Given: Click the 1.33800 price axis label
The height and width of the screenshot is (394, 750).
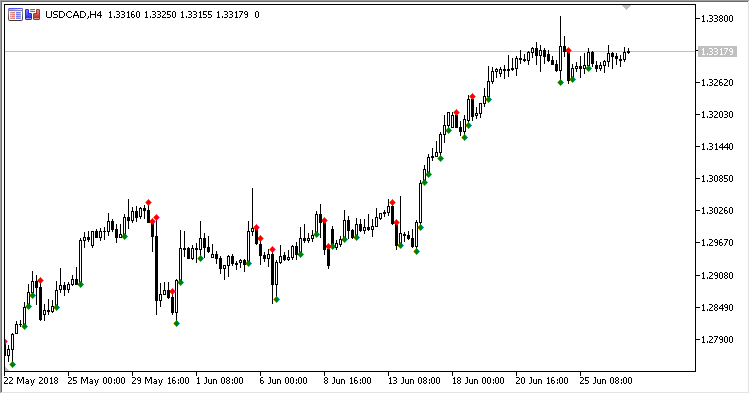Looking at the screenshot, I should (717, 19).
